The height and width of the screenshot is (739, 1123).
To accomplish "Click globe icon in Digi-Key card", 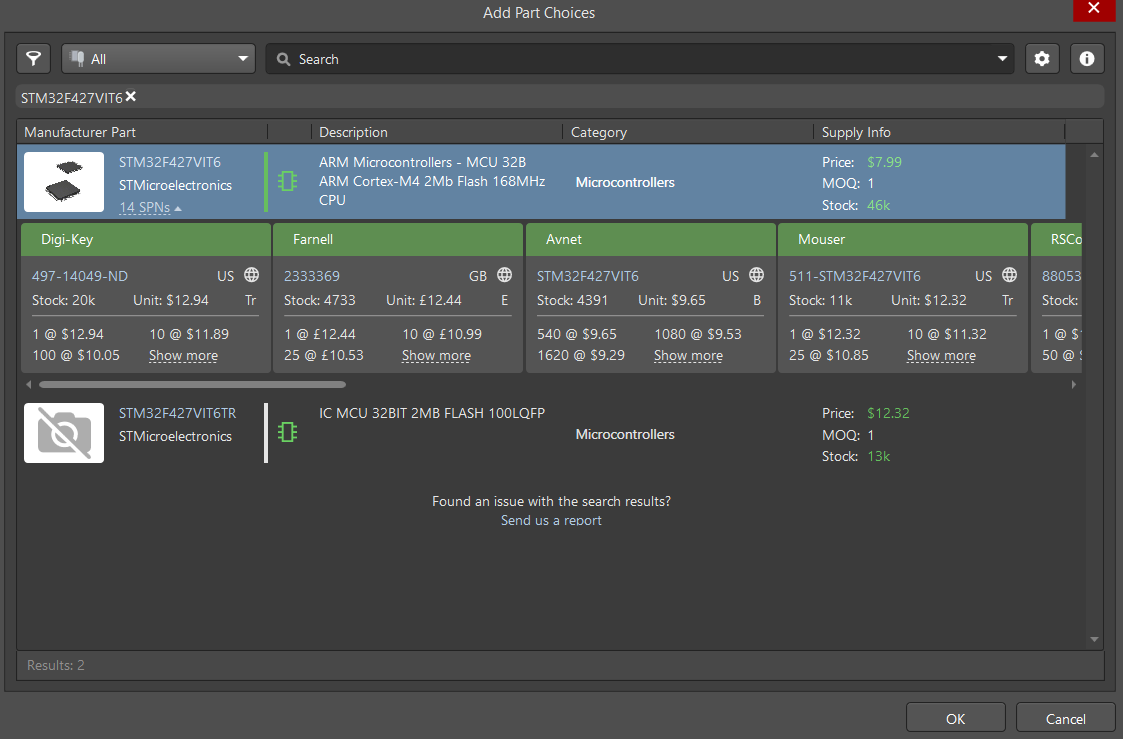I will pos(251,276).
